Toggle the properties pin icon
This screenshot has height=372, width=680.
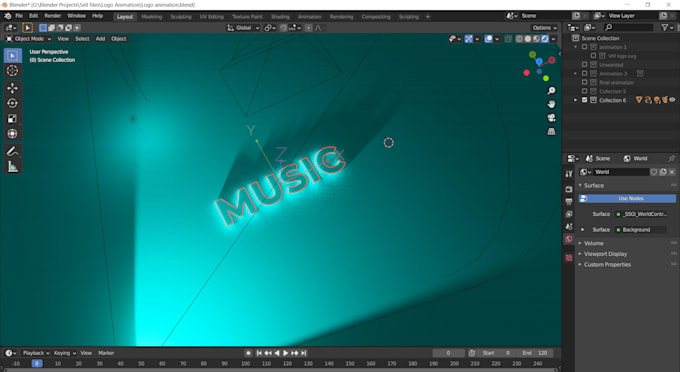(x=671, y=159)
